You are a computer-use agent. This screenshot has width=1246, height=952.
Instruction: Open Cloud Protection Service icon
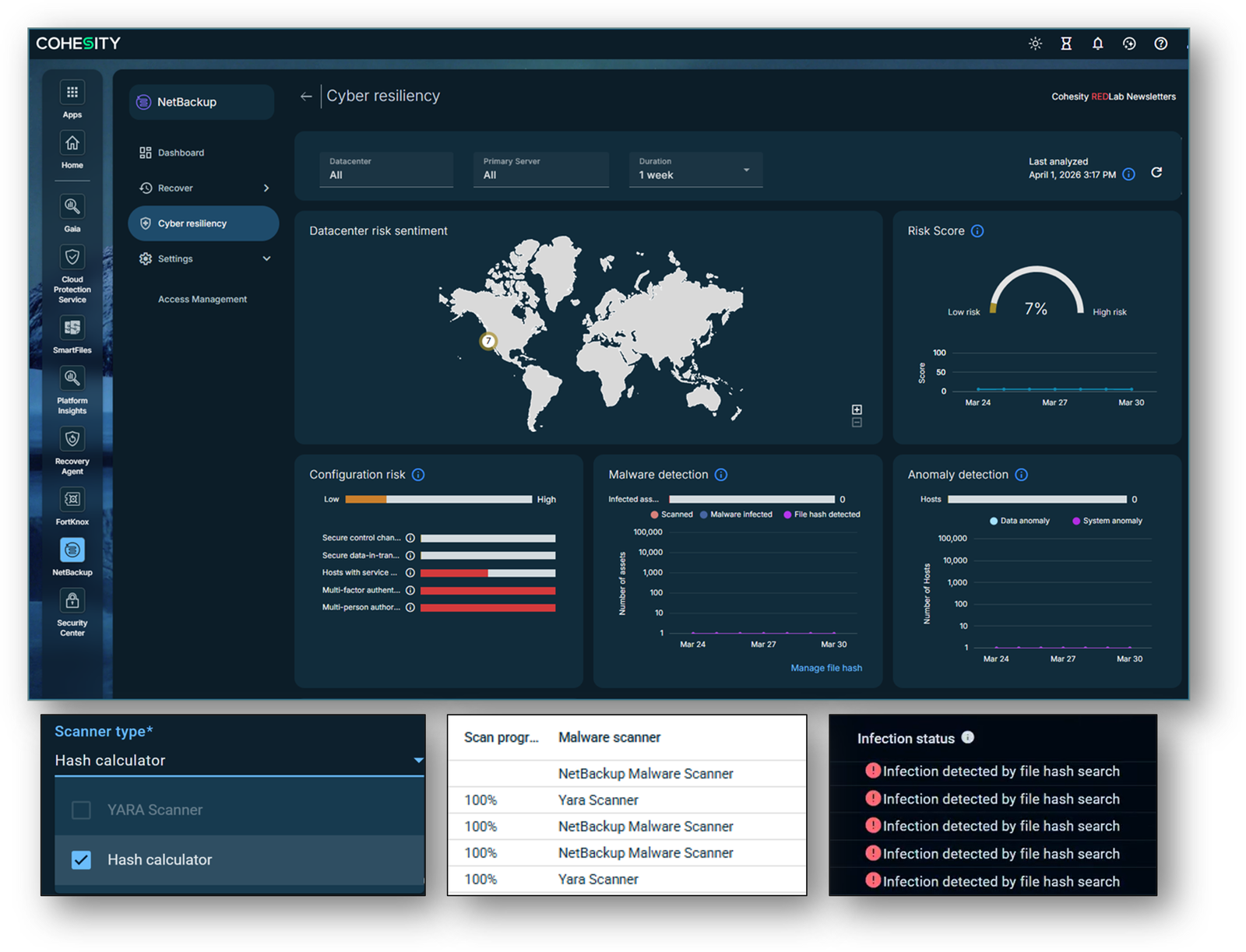[x=72, y=257]
